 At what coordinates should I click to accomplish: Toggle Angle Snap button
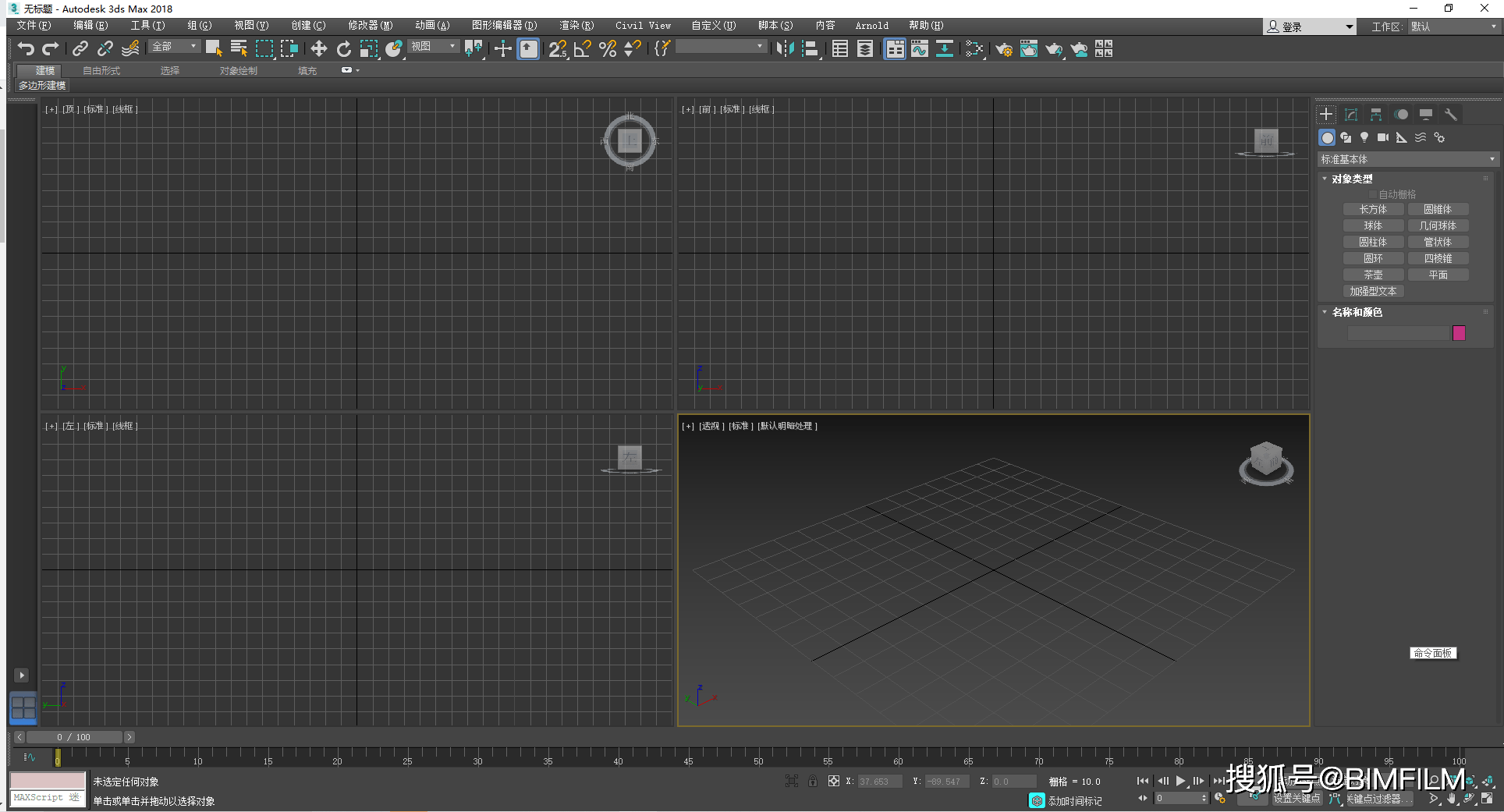(583, 49)
